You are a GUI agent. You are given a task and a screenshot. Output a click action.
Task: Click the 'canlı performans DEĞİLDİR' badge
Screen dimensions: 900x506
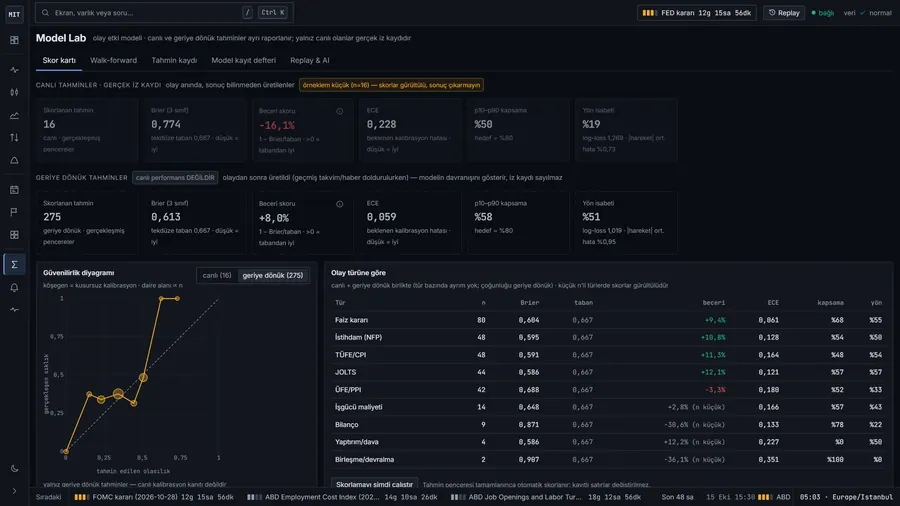pyautogui.click(x=175, y=178)
